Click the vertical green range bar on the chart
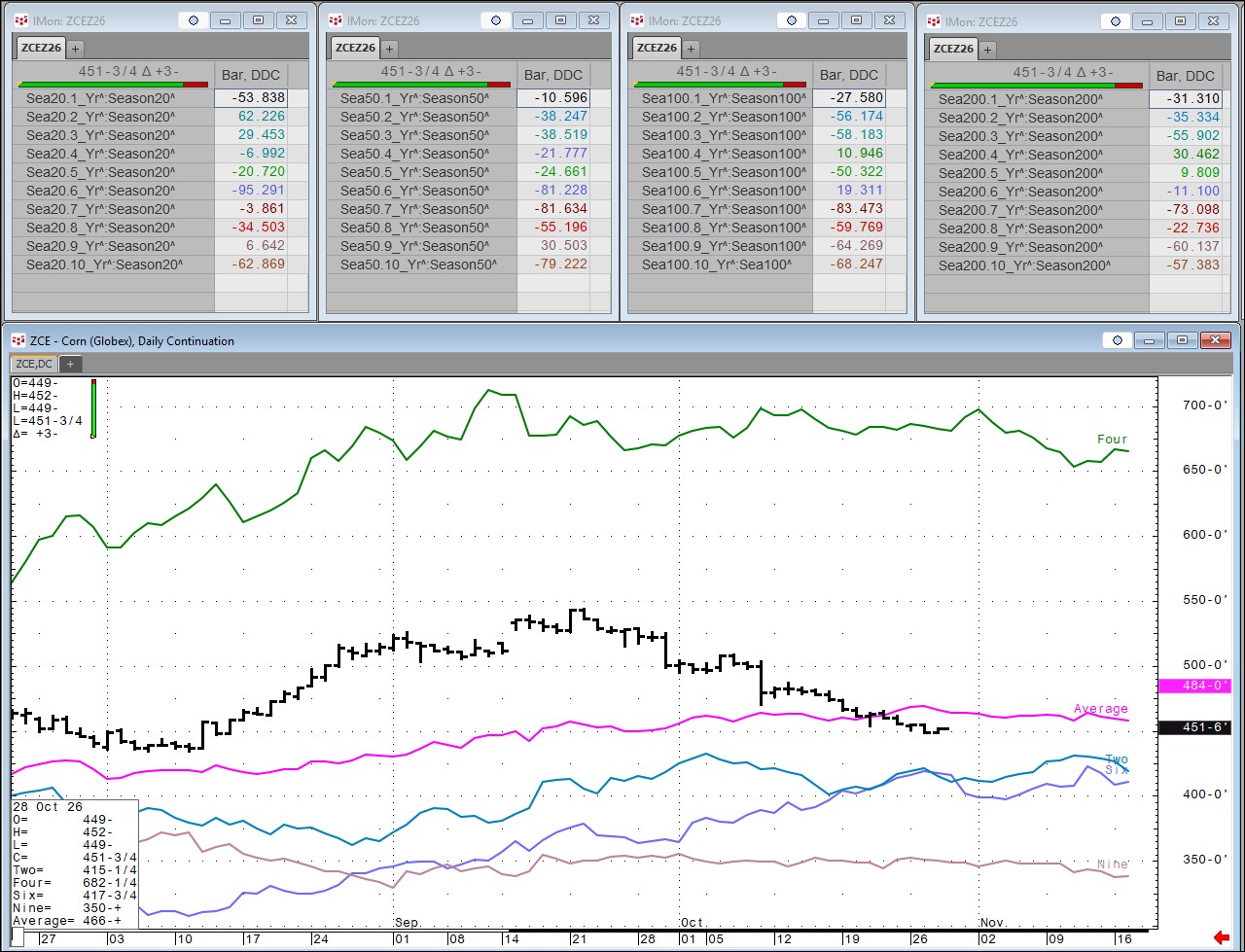Image resolution: width=1245 pixels, height=952 pixels. point(93,409)
